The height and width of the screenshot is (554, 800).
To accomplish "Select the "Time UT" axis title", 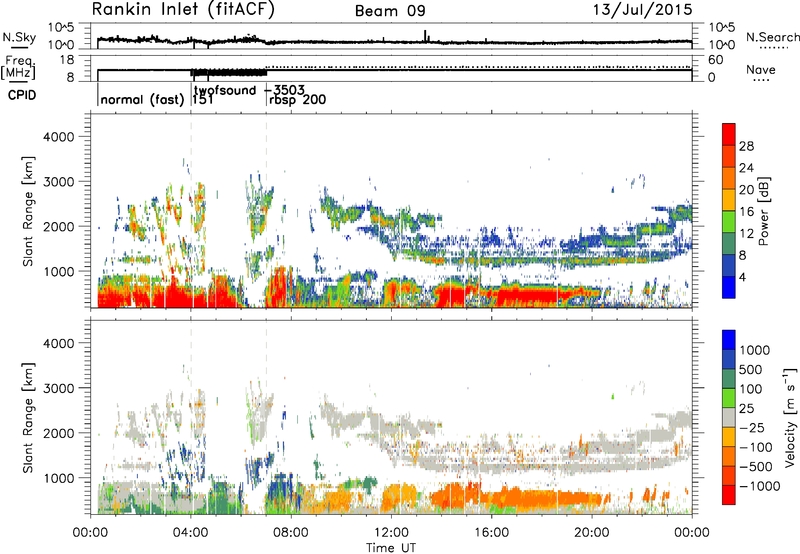I will (x=391, y=548).
